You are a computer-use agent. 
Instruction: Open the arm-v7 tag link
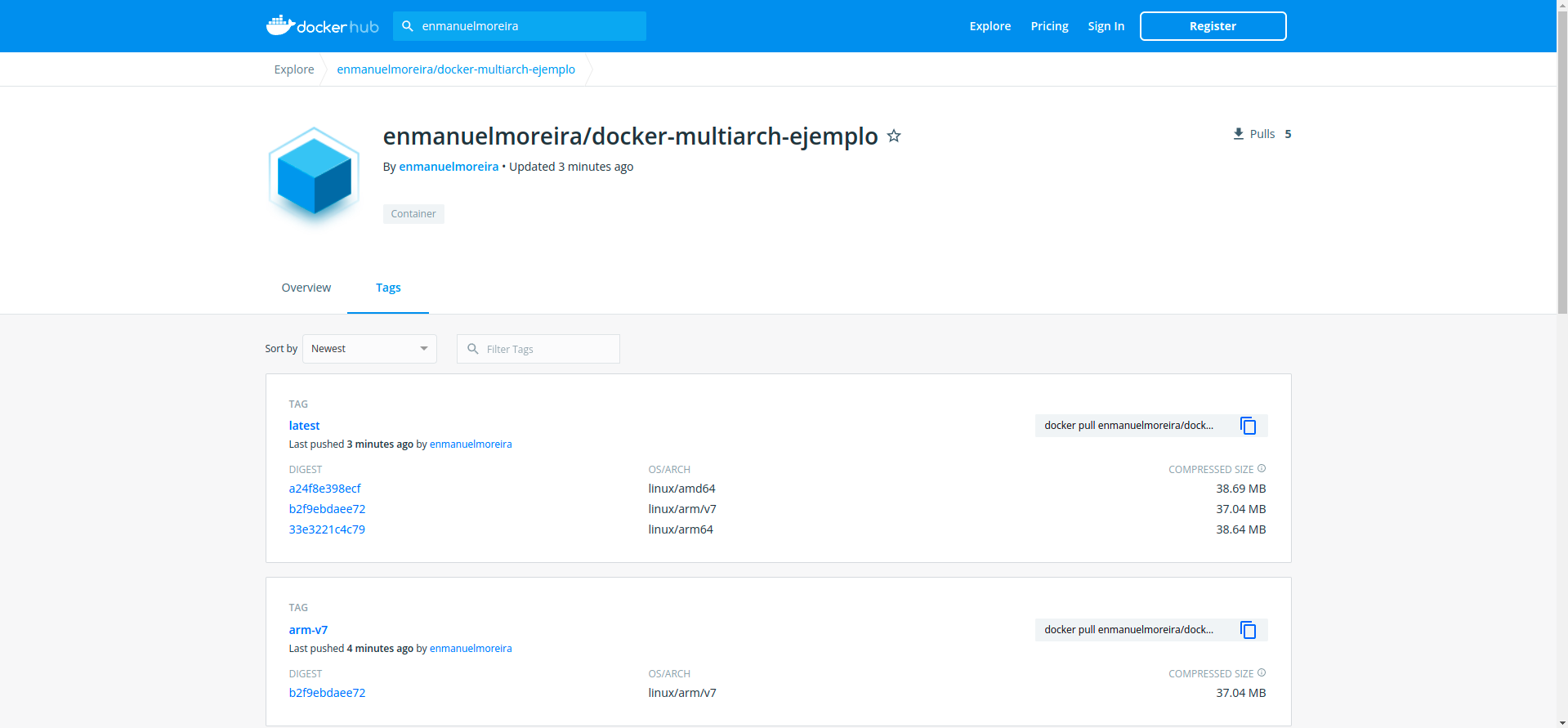(x=308, y=630)
